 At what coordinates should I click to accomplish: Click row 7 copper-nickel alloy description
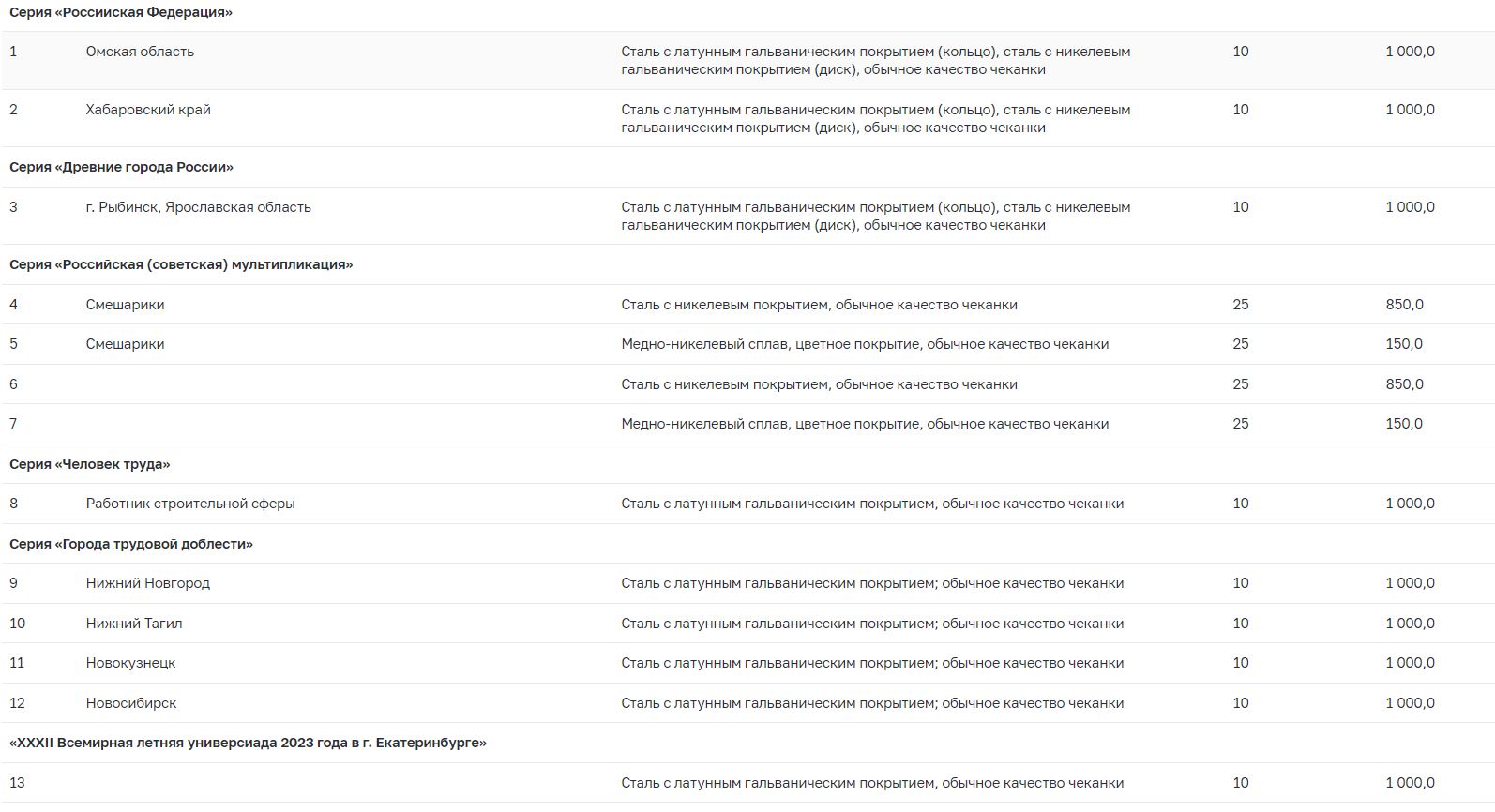click(865, 424)
